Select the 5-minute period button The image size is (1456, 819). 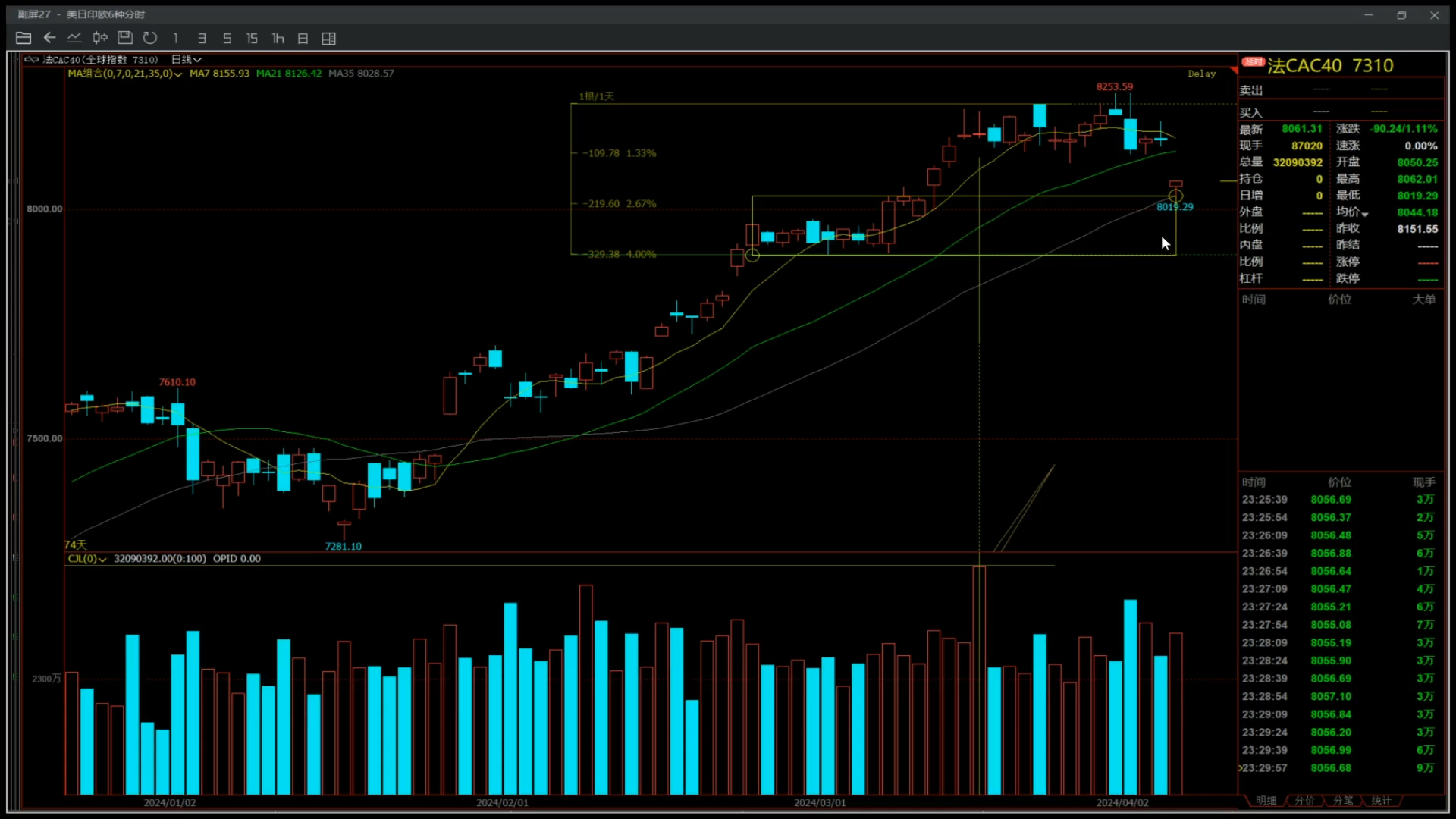[x=227, y=38]
